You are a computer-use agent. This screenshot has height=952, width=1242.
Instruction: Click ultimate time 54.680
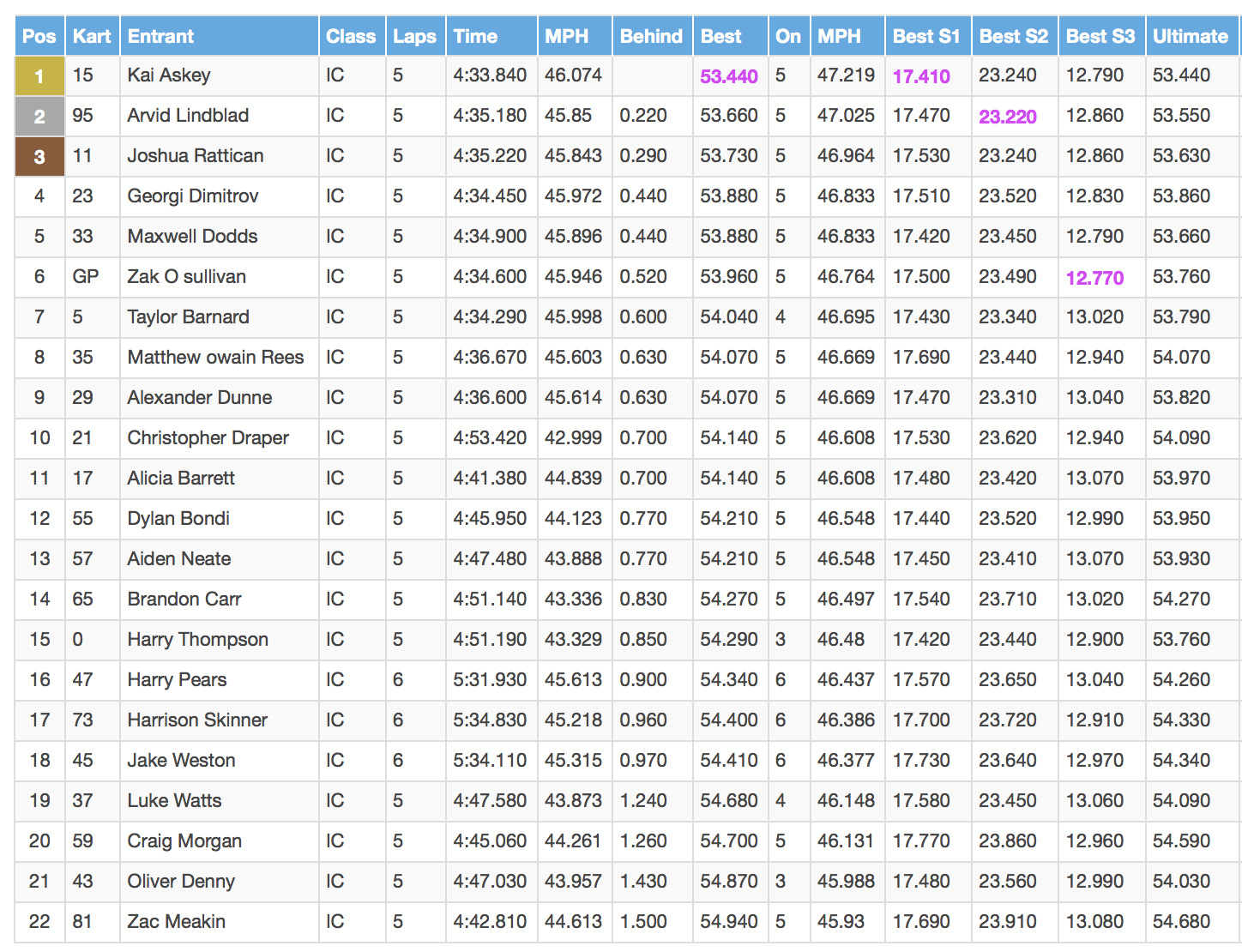tap(1181, 922)
